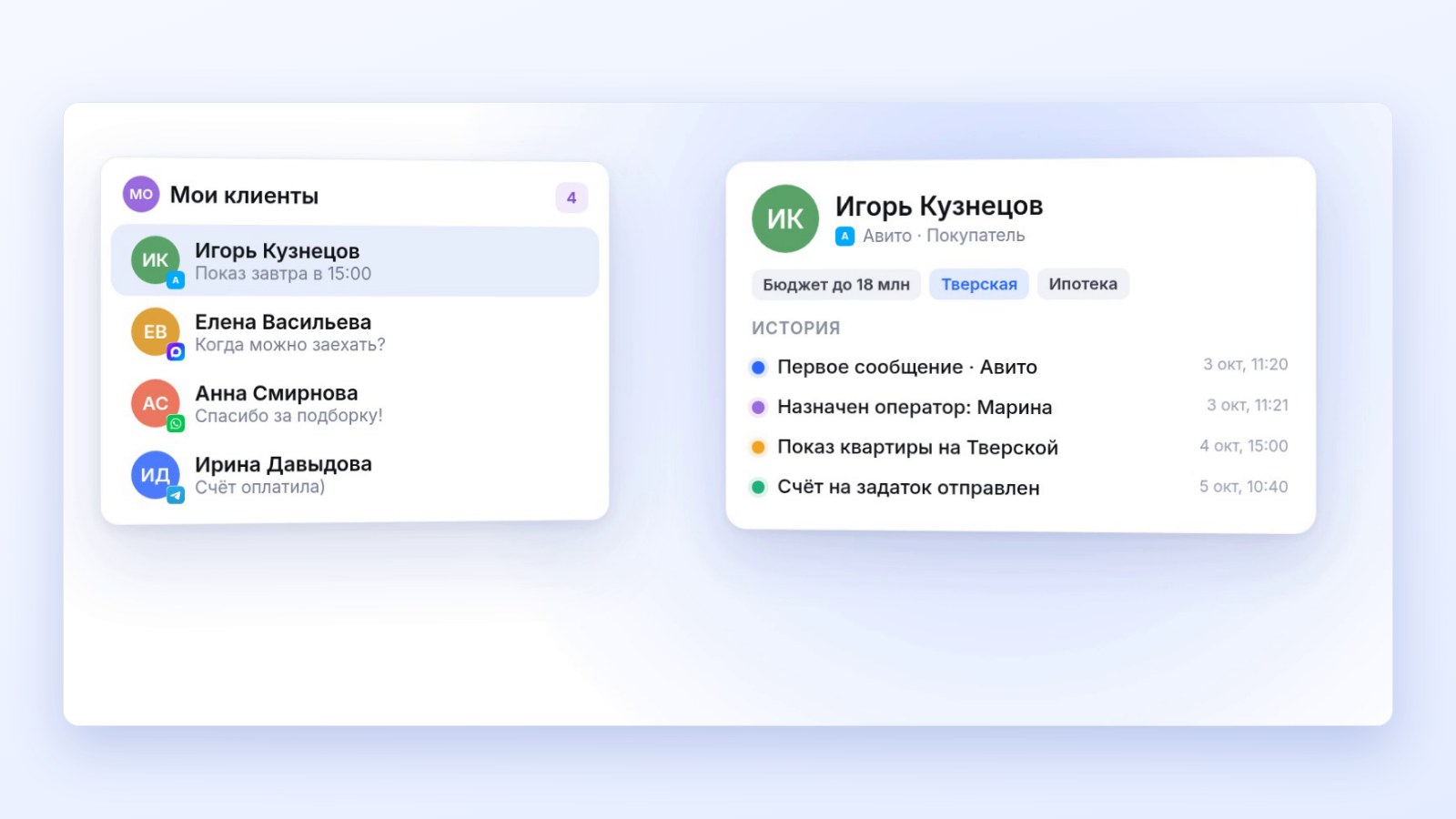Click message preview Когда можно заехать?

(290, 345)
